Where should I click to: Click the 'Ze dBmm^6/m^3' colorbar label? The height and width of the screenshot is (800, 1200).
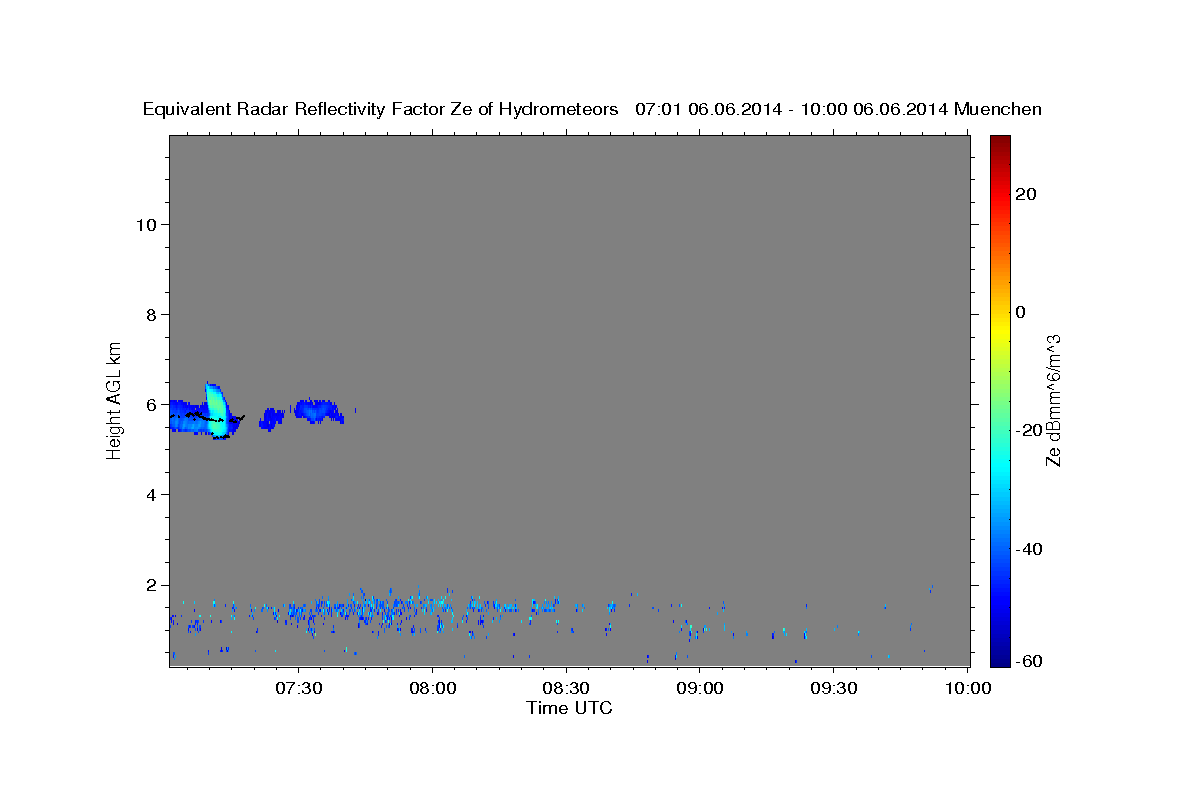click(1052, 400)
